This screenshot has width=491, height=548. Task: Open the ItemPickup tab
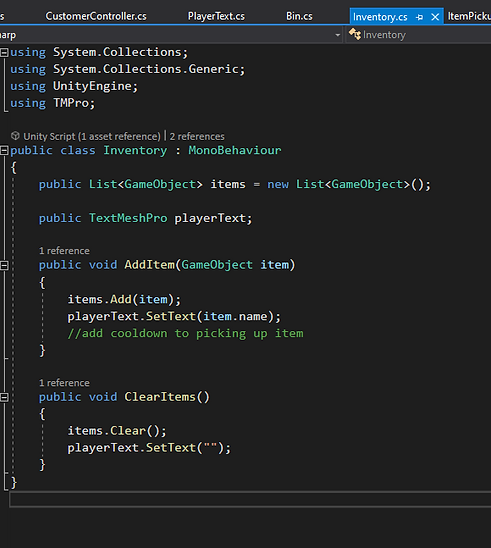click(x=469, y=16)
